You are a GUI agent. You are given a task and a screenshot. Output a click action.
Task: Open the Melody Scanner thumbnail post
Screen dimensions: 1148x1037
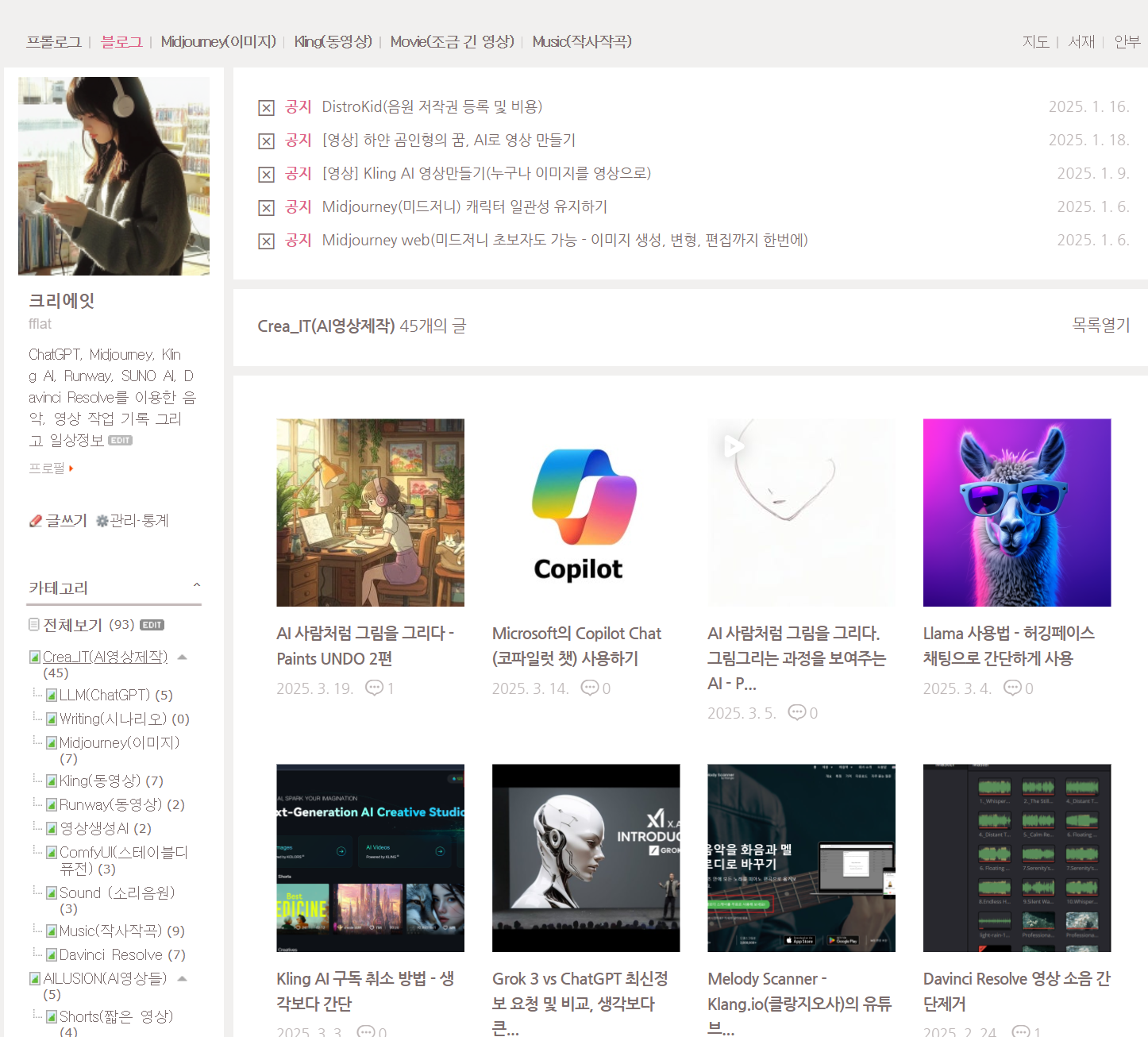pyautogui.click(x=801, y=858)
